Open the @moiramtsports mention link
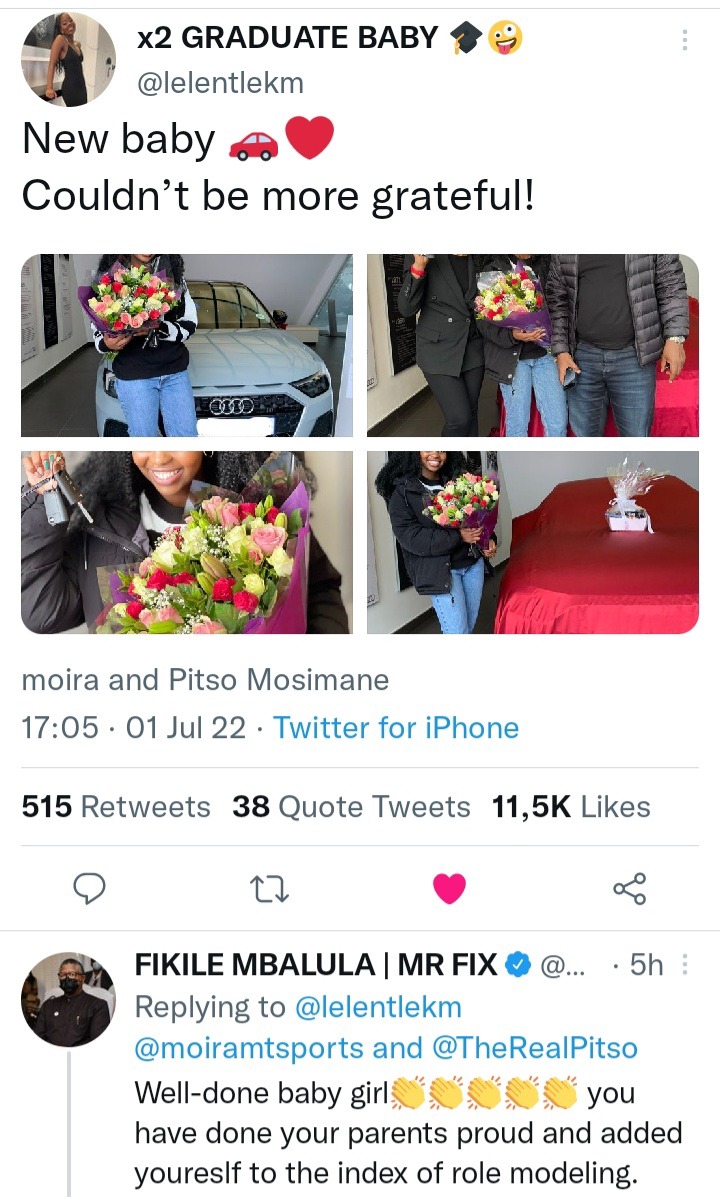Viewport: 720px width, 1197px height. point(249,1048)
